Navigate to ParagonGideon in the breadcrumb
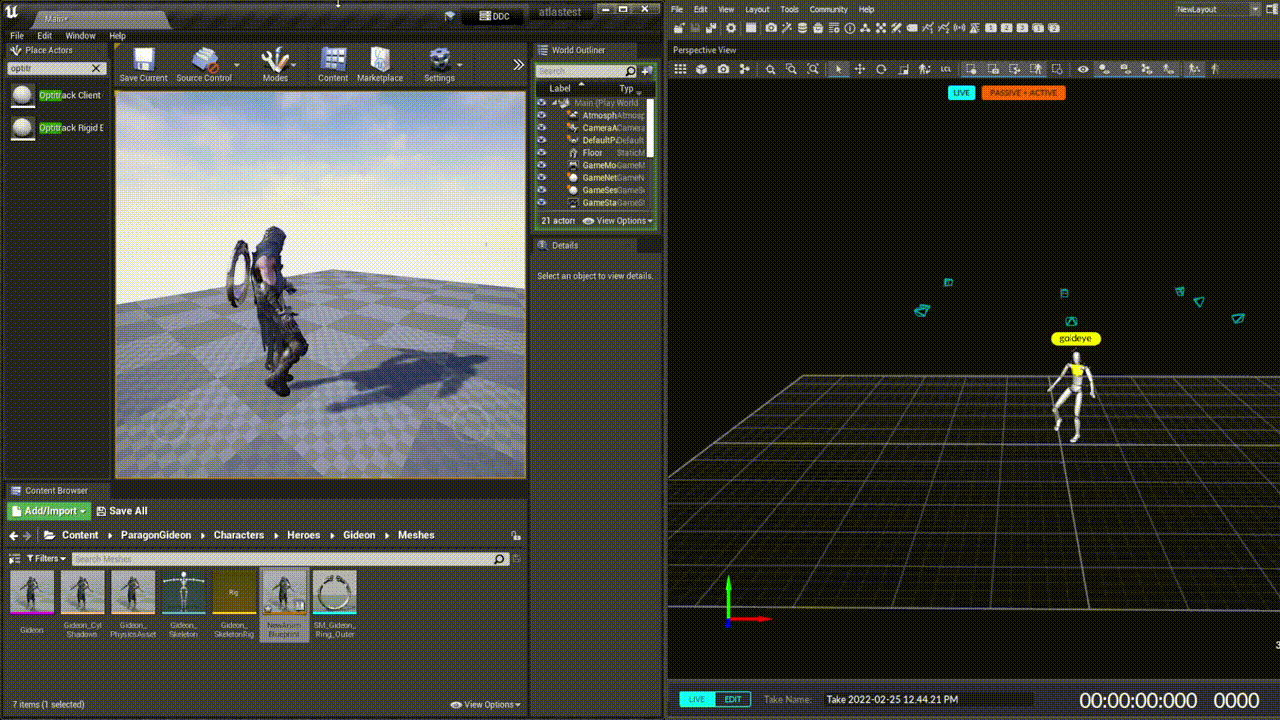The width and height of the screenshot is (1280, 720). 156,535
